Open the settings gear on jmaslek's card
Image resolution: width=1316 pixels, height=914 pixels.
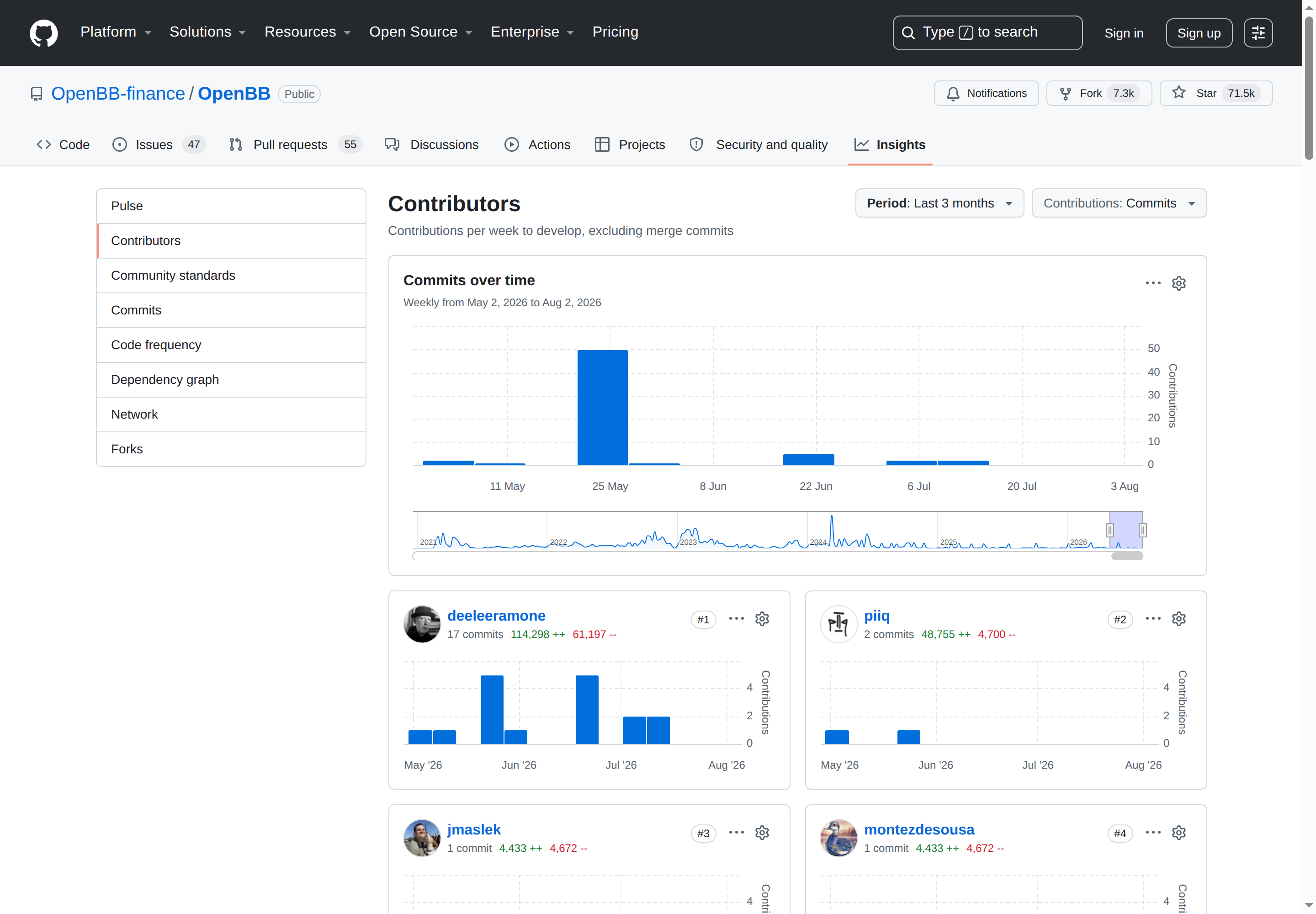point(762,833)
